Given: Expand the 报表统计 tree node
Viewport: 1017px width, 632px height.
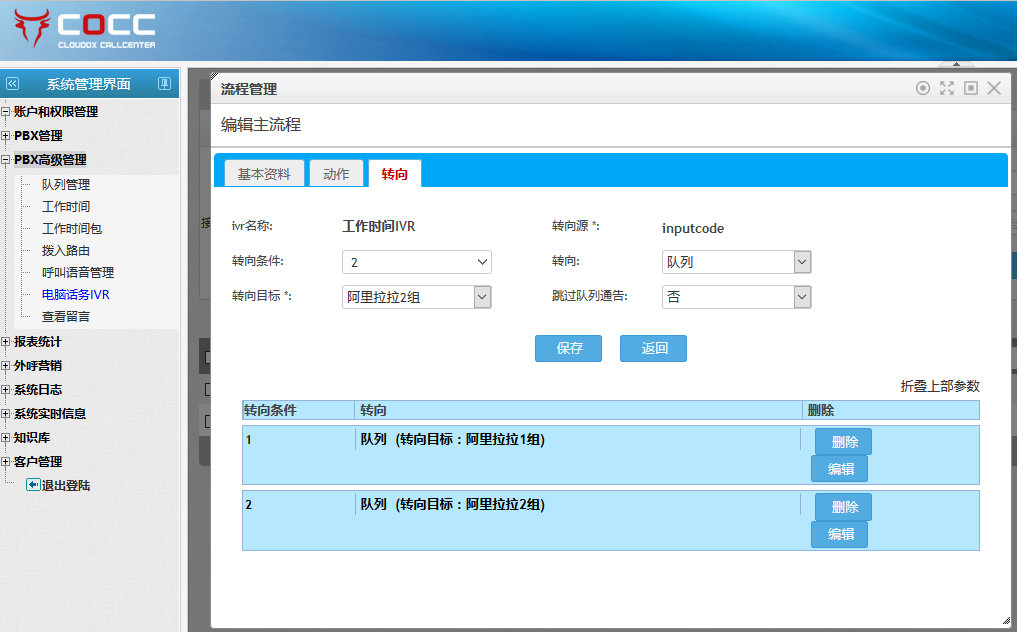Looking at the screenshot, I should pos(6,342).
